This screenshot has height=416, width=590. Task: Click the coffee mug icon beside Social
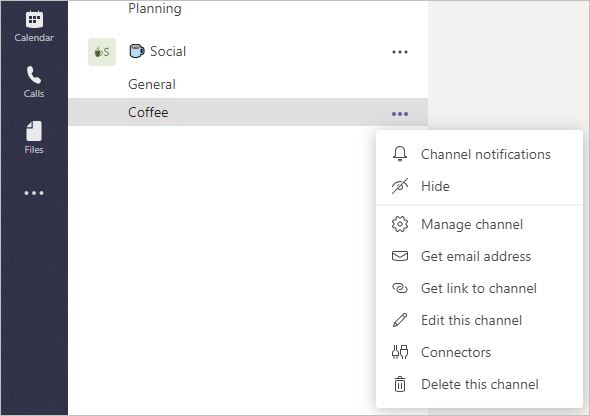coord(137,51)
